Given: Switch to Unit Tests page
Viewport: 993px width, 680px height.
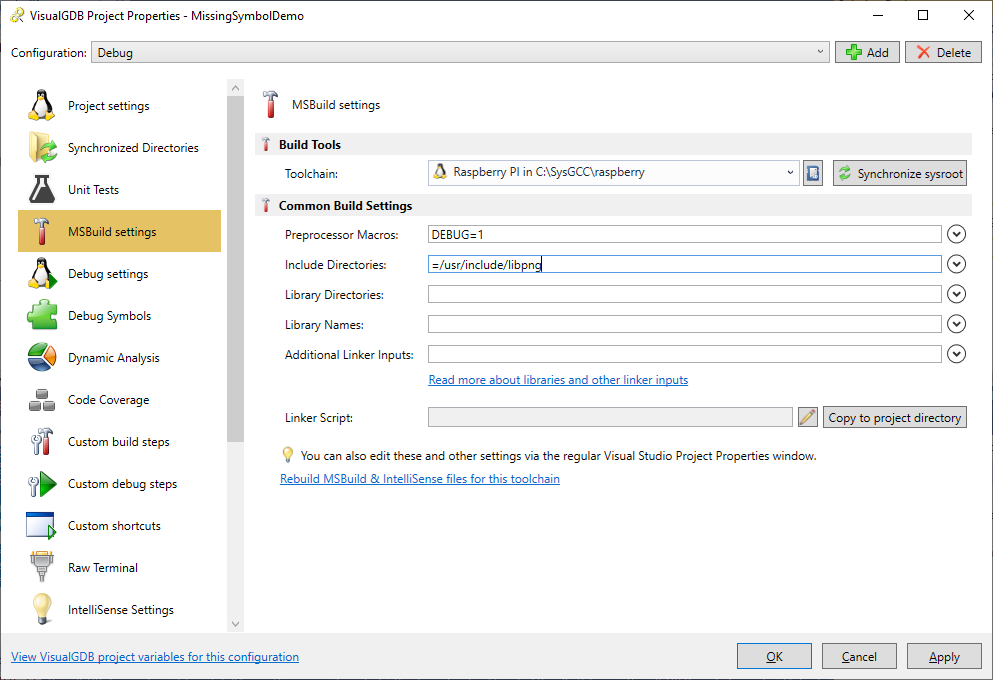Looking at the screenshot, I should click(x=119, y=189).
